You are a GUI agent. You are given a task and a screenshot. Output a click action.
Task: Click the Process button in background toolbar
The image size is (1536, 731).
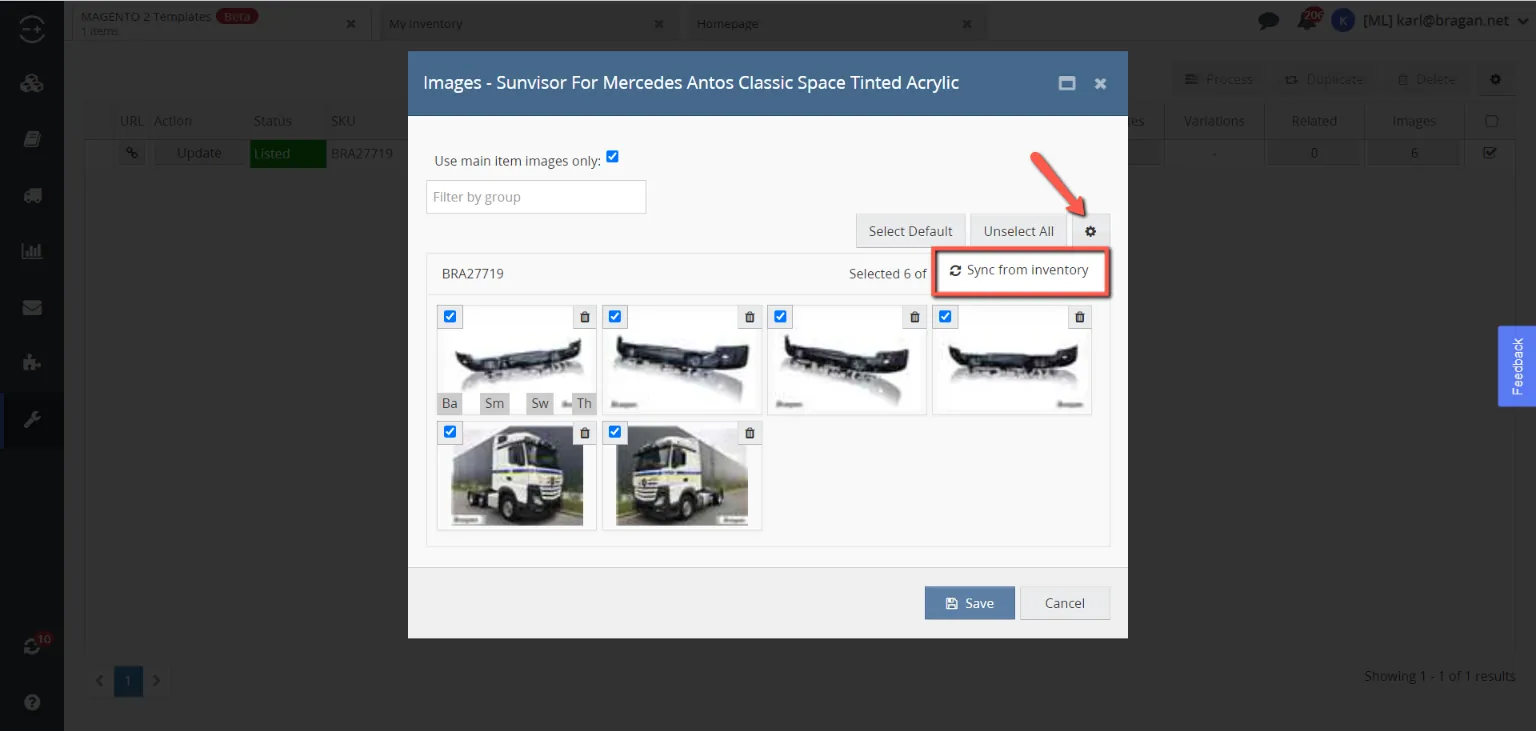1218,79
